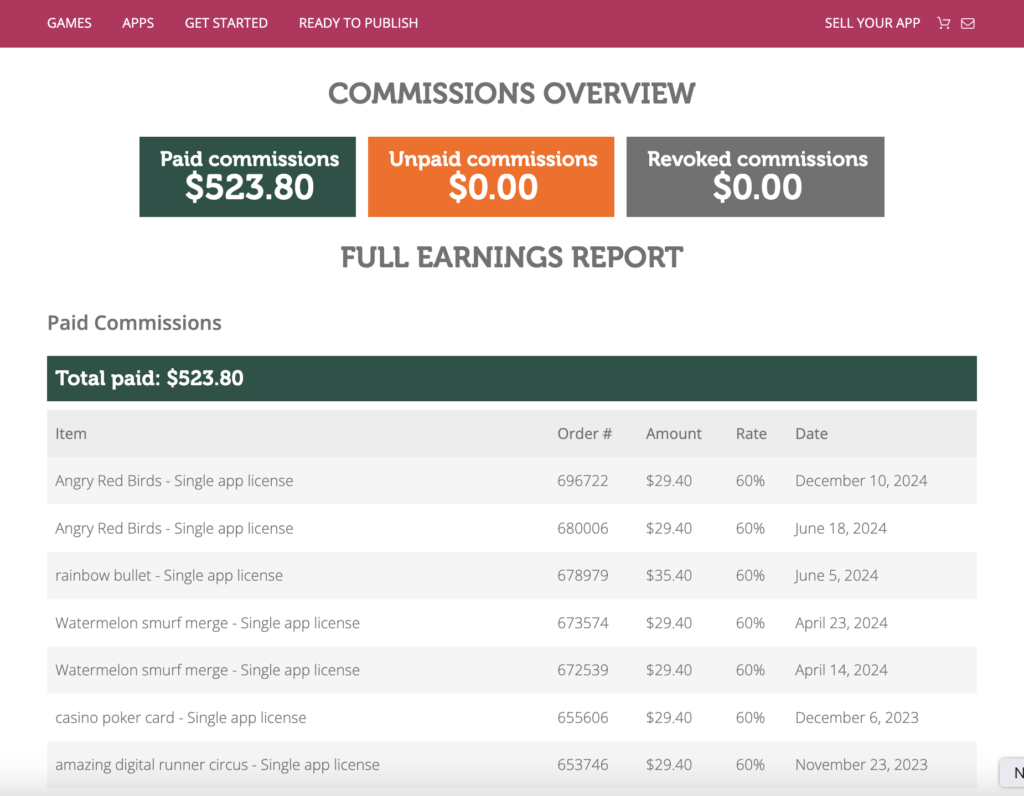Screen dimensions: 1024x796
Task: Click the Total paid summary bar
Action: pyautogui.click(x=511, y=379)
